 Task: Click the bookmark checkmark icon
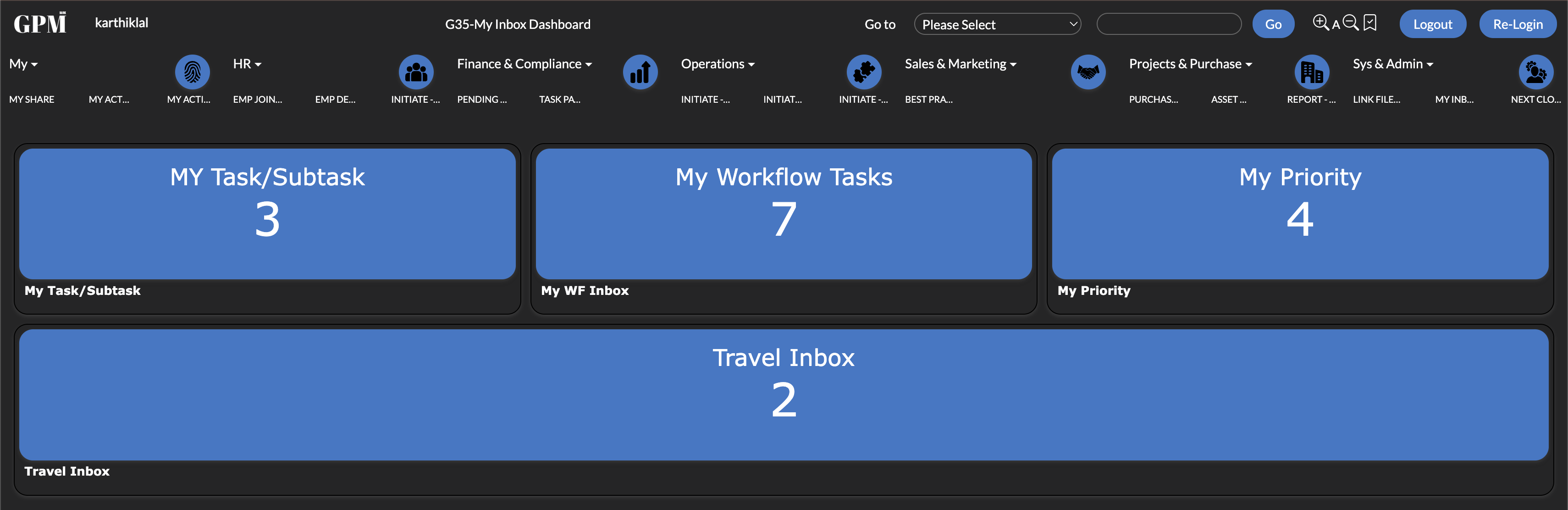click(x=1369, y=22)
